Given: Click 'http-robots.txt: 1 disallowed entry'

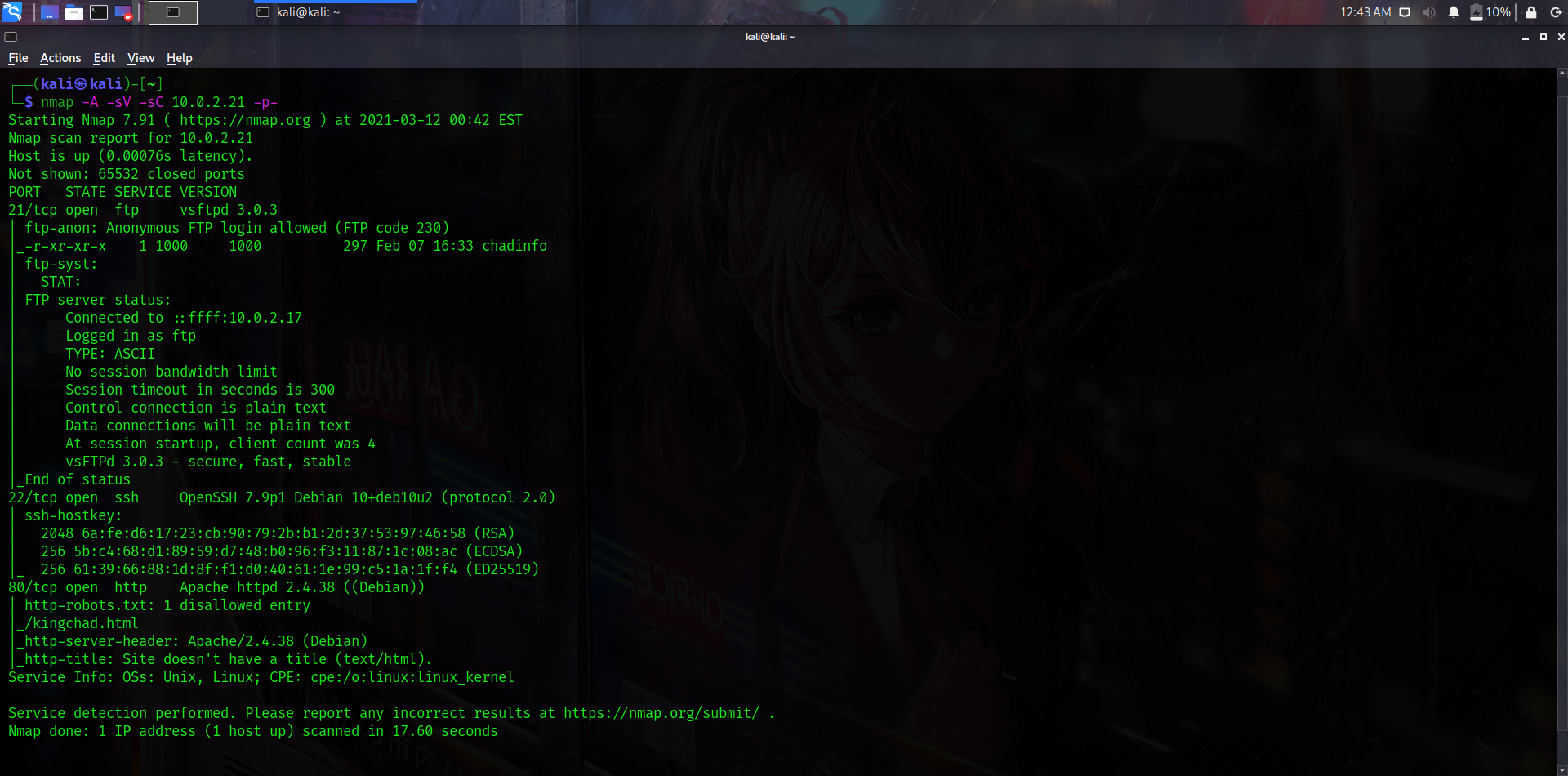Looking at the screenshot, I should 167,605.
